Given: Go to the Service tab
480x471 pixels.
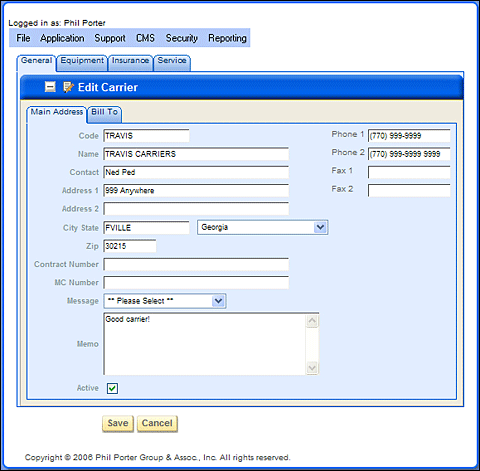Looking at the screenshot, I should 172,62.
